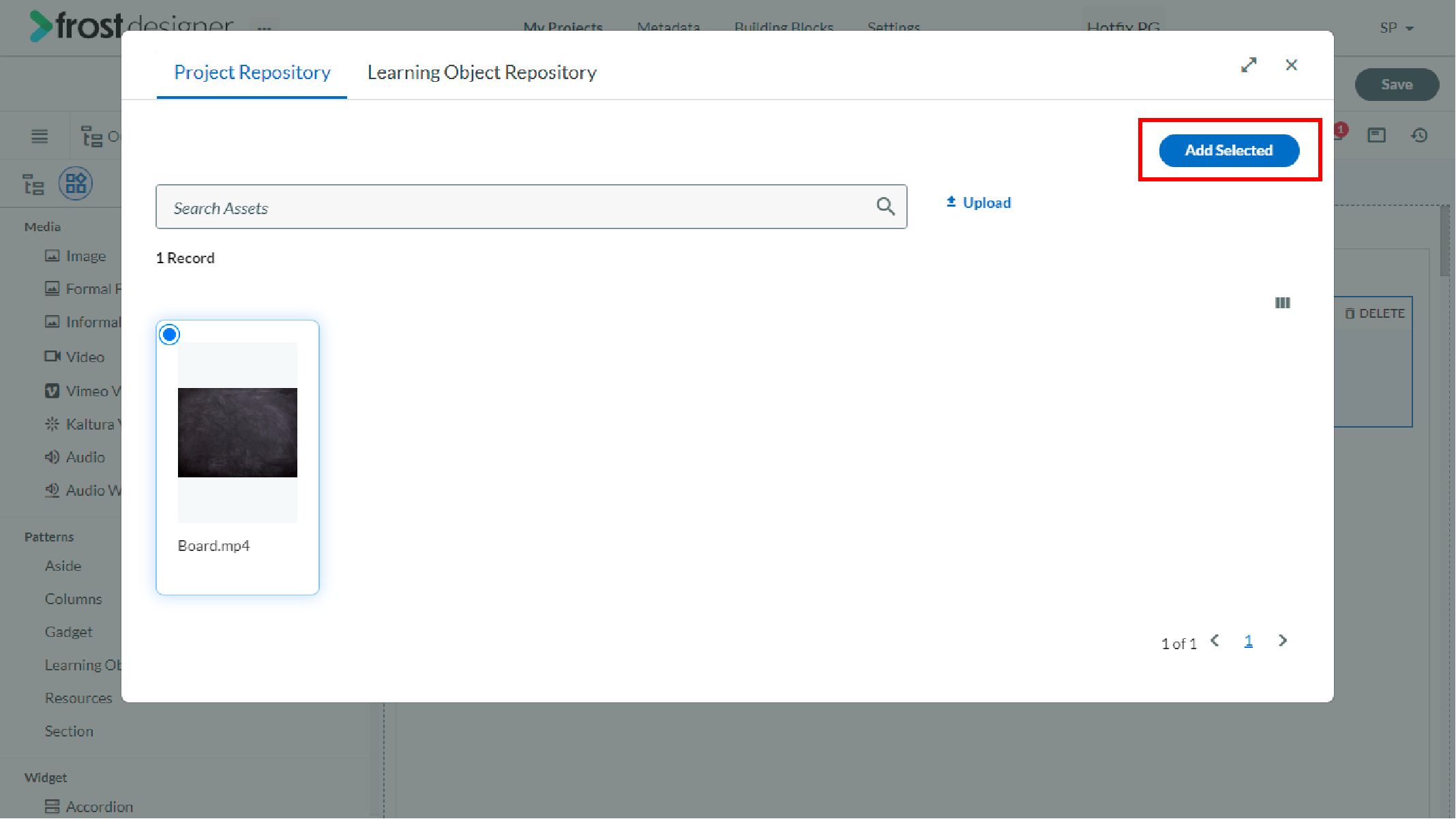The image size is (1456, 819).
Task: Select the structure tree view icon
Action: 33,184
